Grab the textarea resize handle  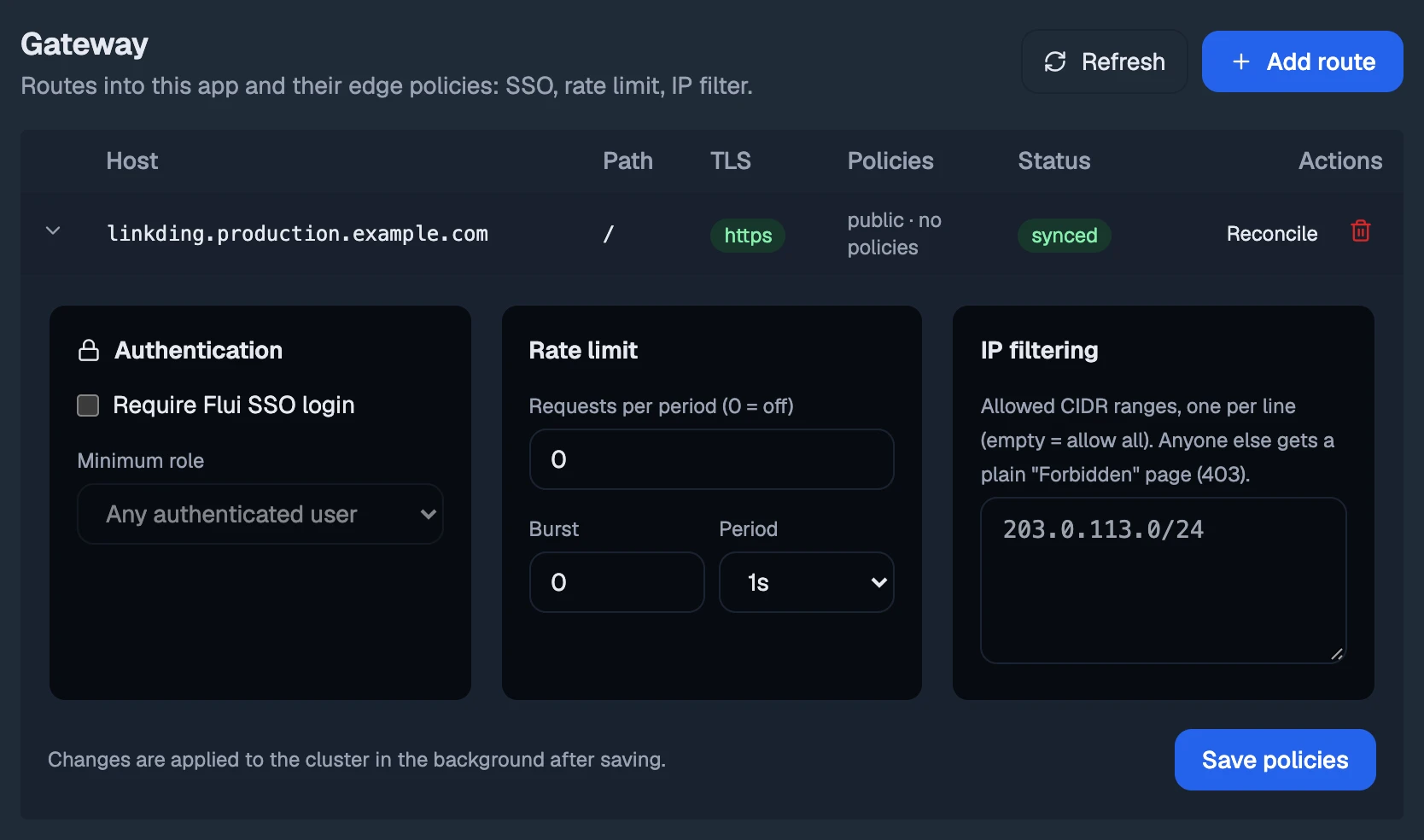click(1337, 654)
